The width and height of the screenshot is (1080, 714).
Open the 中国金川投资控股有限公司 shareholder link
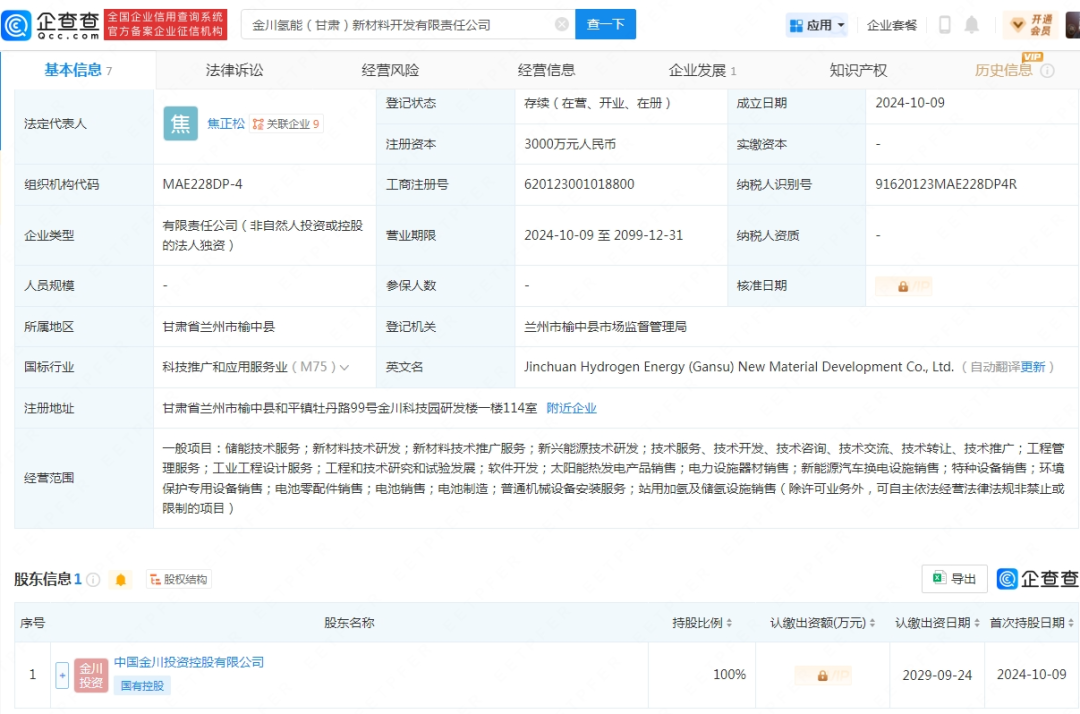point(189,662)
